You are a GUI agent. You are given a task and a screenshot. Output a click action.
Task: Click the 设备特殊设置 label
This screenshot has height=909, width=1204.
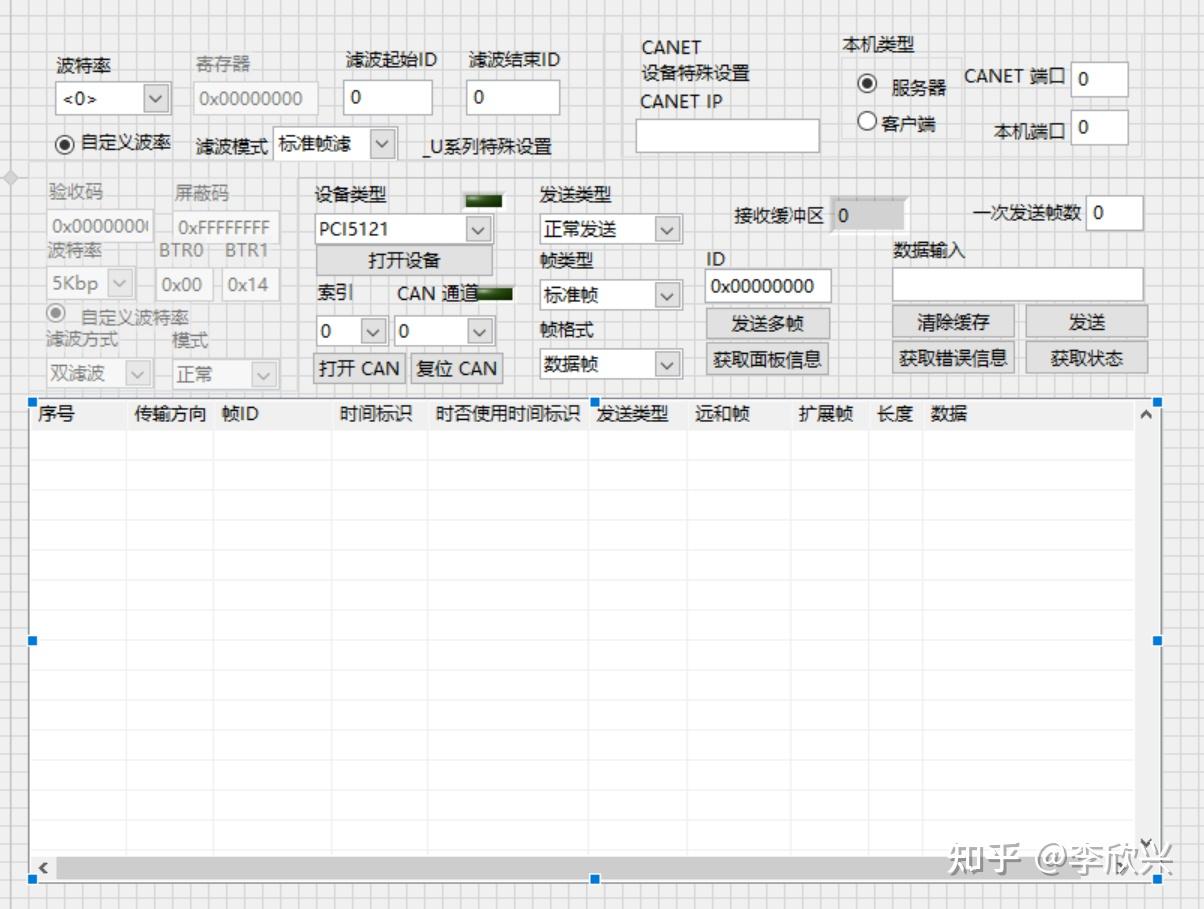coord(695,73)
